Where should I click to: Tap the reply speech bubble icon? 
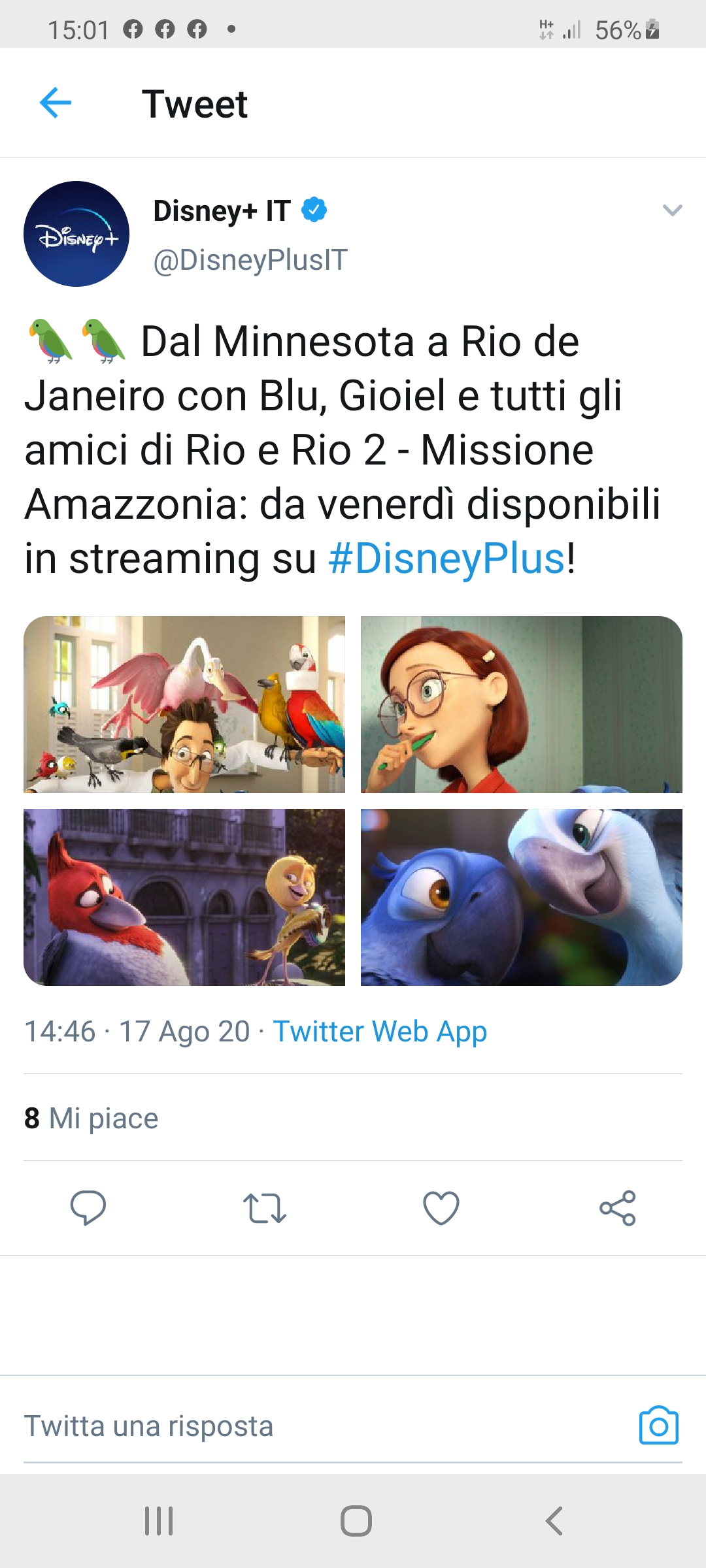[x=88, y=1207]
